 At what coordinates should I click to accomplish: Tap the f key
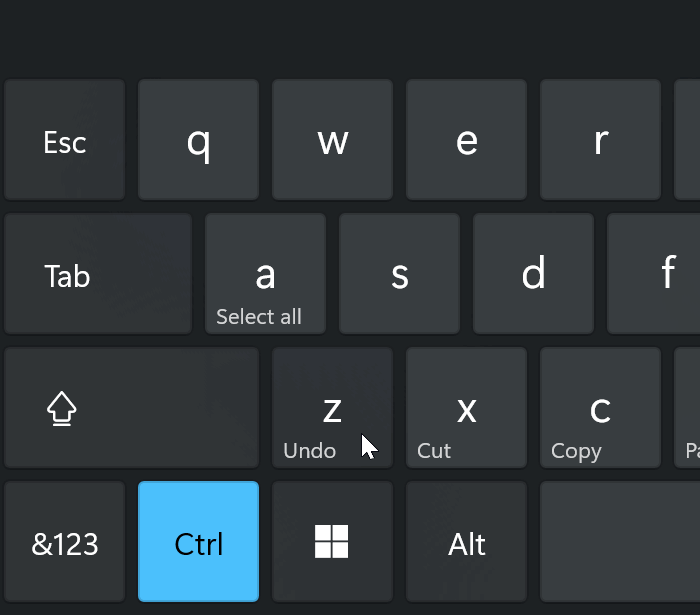pos(654,274)
